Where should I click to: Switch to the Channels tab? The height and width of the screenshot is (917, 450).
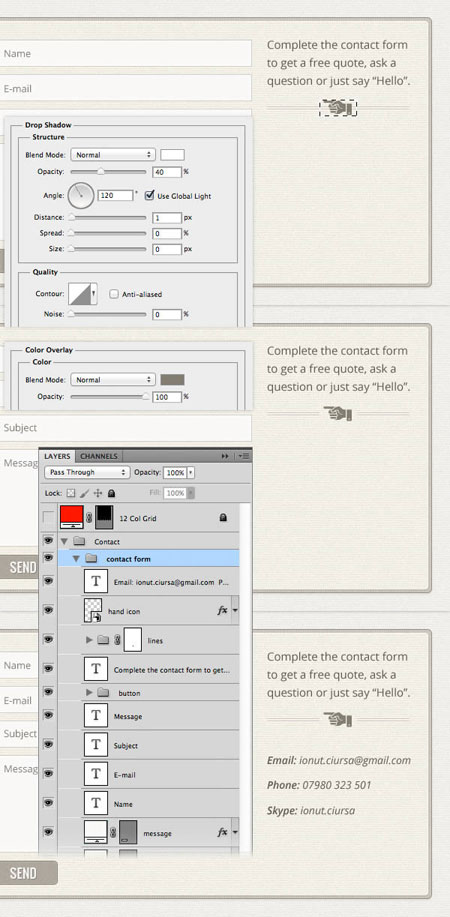pos(98,456)
